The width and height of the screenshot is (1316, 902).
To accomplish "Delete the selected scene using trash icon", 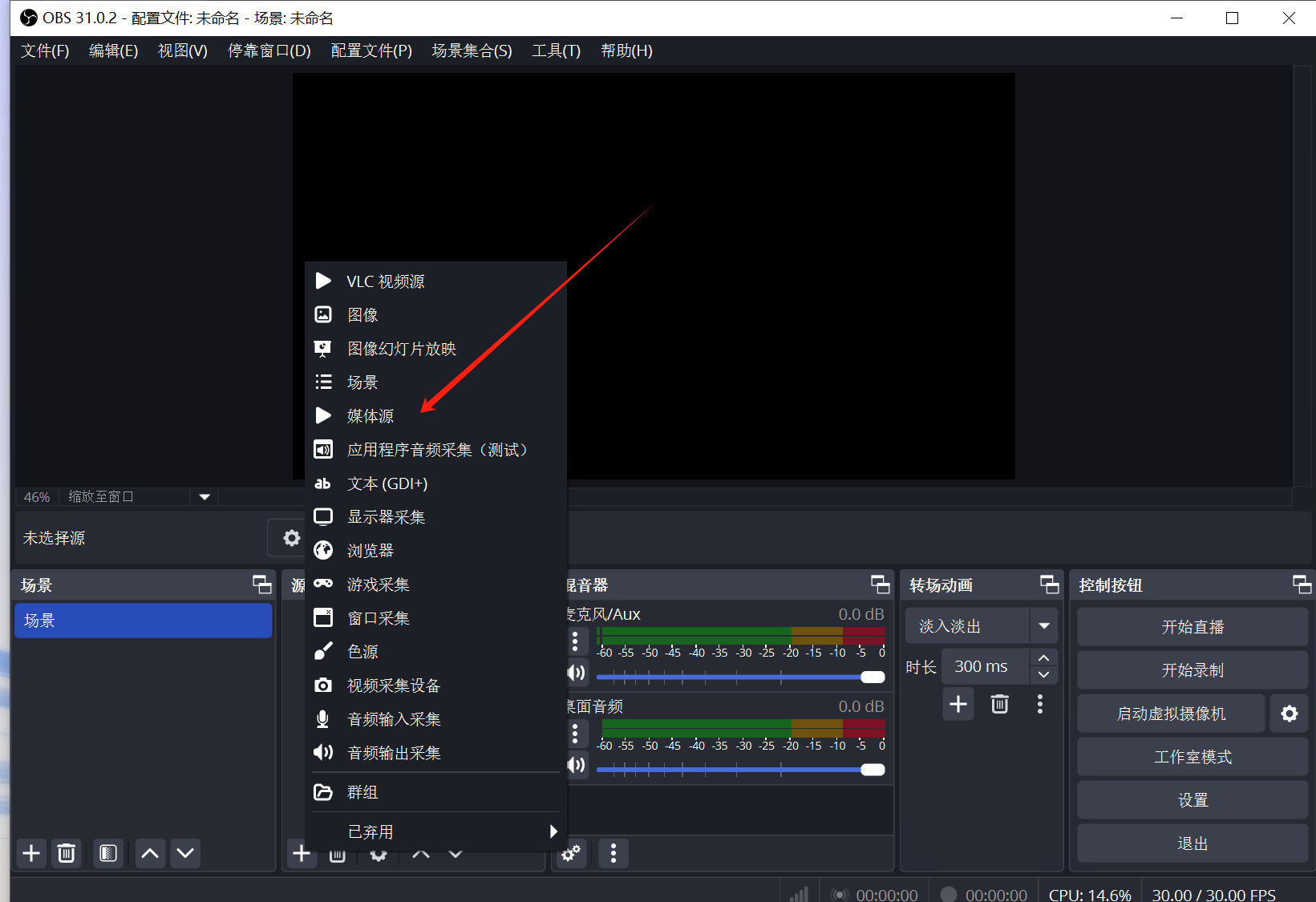I will (67, 853).
